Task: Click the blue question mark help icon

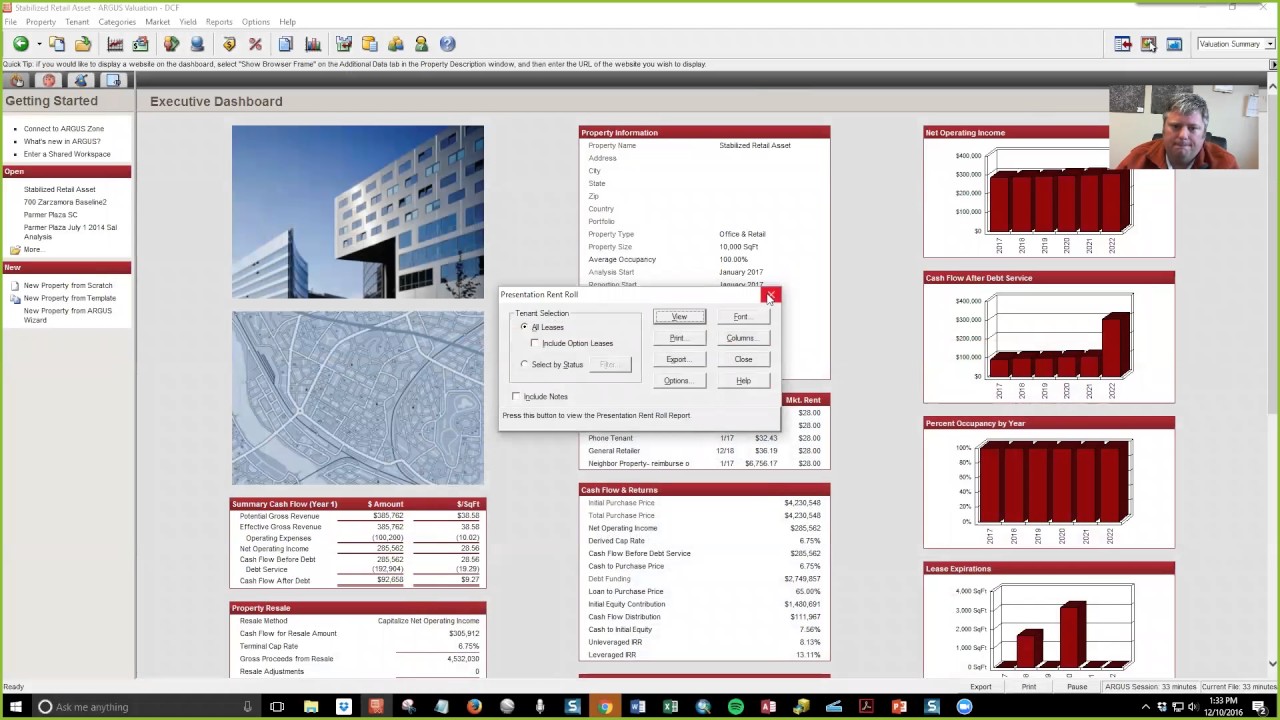Action: [x=447, y=44]
